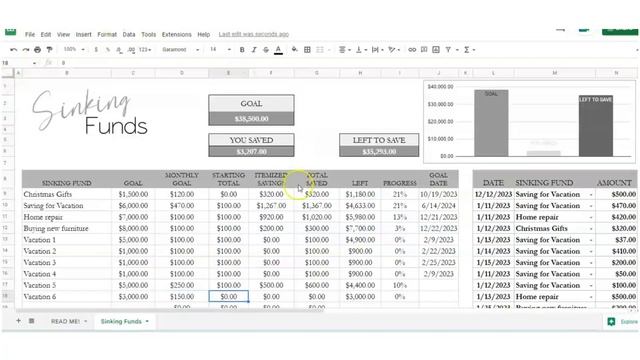Open text rotation dropdown
640x360 pixels.
pos(394,50)
